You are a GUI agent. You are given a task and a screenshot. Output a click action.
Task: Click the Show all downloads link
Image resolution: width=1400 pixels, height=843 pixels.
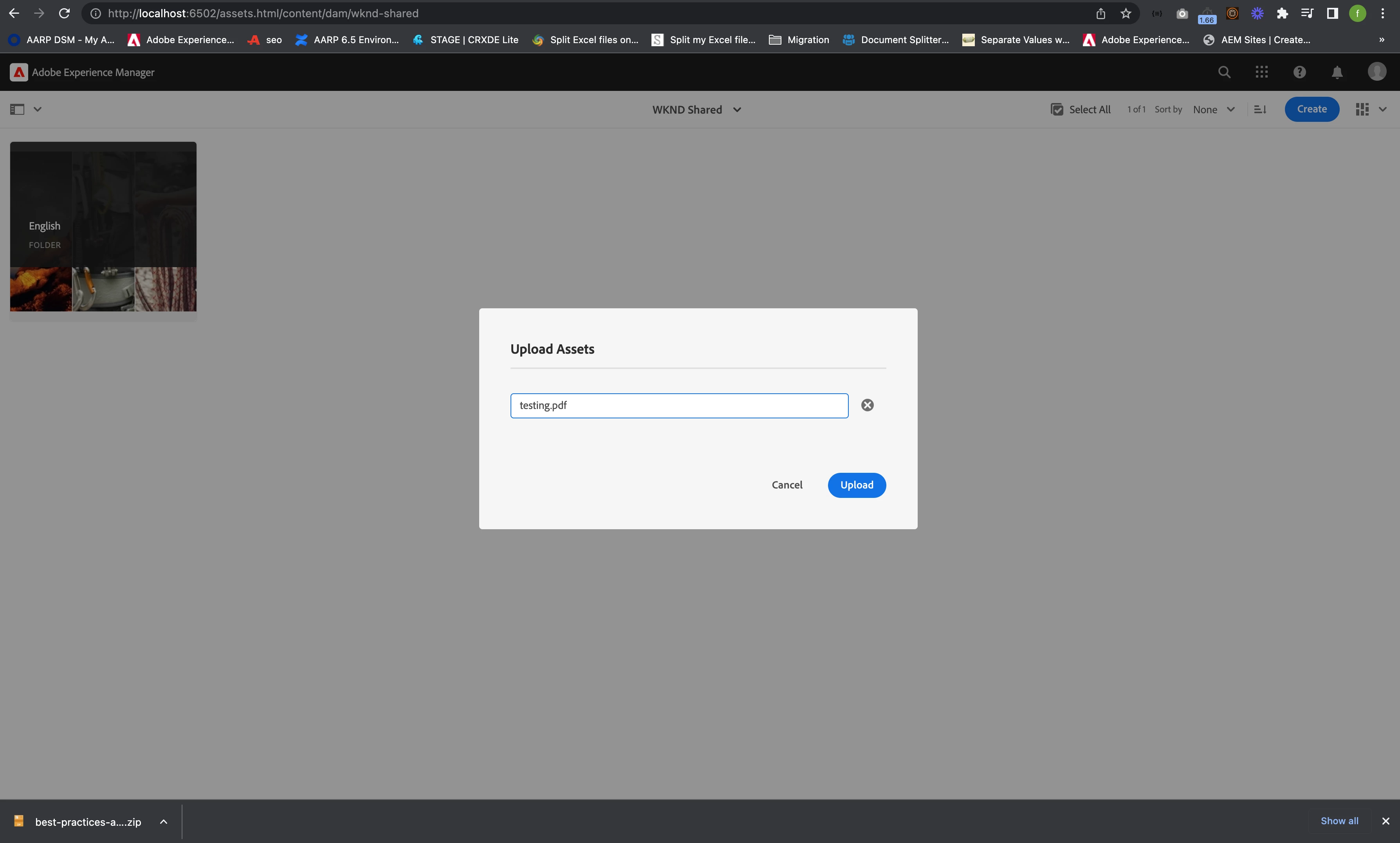[1339, 821]
